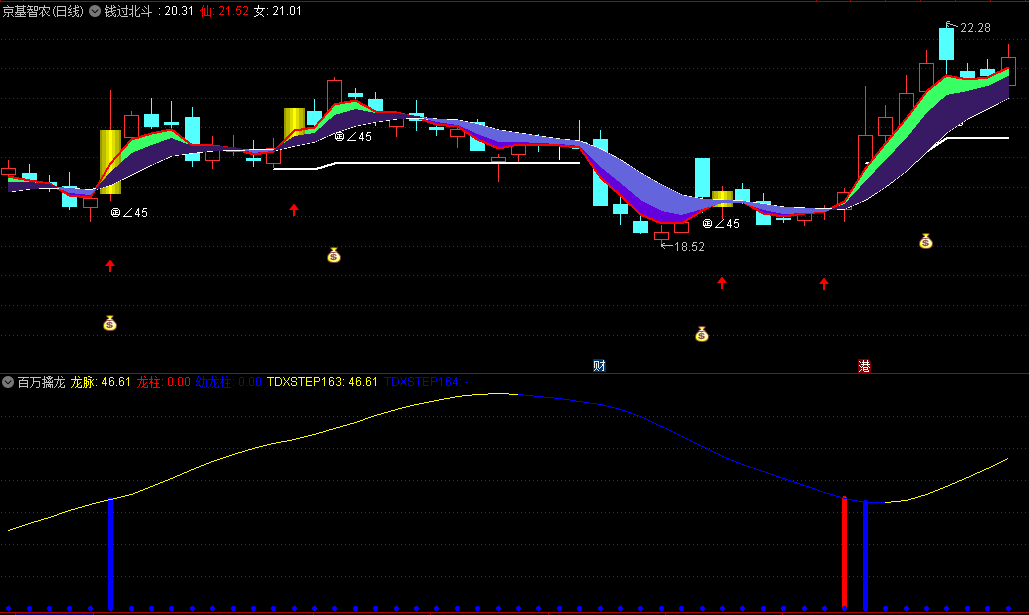Click the 钱过北斗 indicator name
Image resolution: width=1029 pixels, height=615 pixels.
129,11
